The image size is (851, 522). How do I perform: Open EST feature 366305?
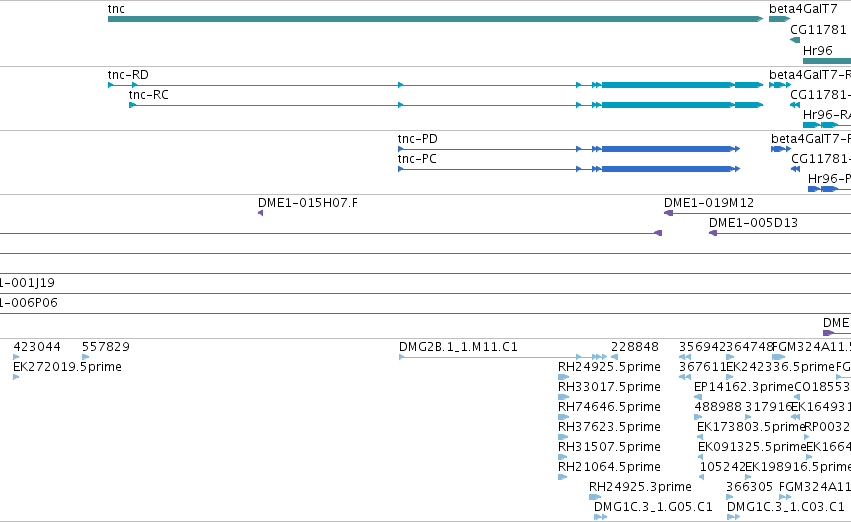coord(730,497)
